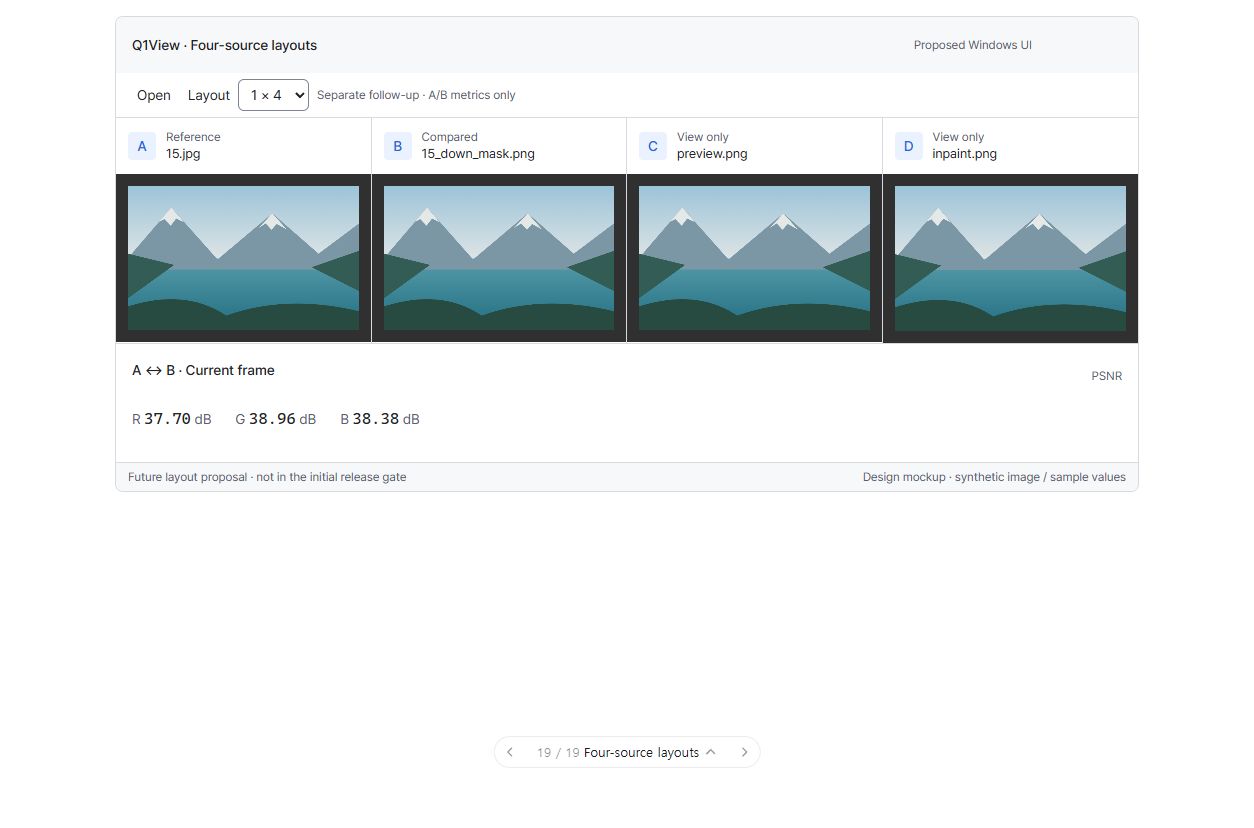Click the source D badge icon
The height and width of the screenshot is (828, 1254).
coord(908,146)
